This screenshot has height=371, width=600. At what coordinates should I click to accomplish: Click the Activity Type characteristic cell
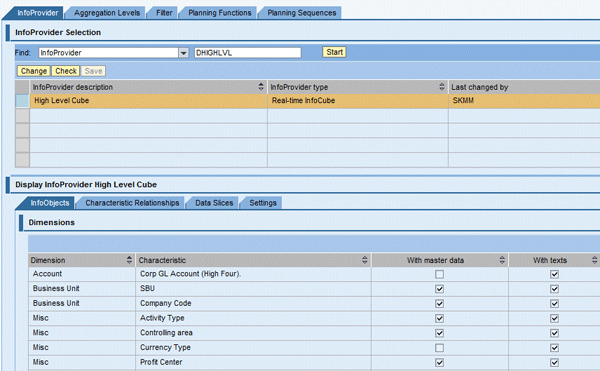[x=253, y=318]
